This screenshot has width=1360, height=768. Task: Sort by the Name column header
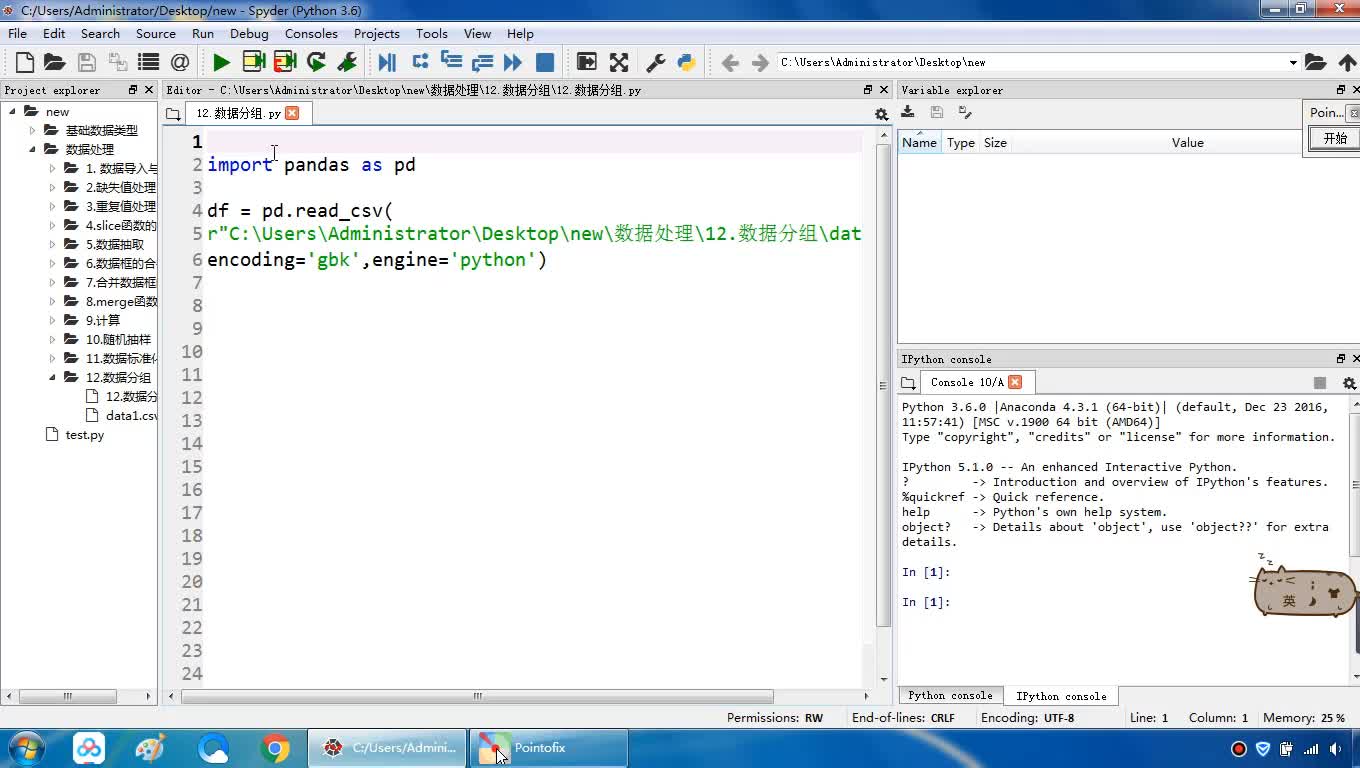tap(919, 143)
